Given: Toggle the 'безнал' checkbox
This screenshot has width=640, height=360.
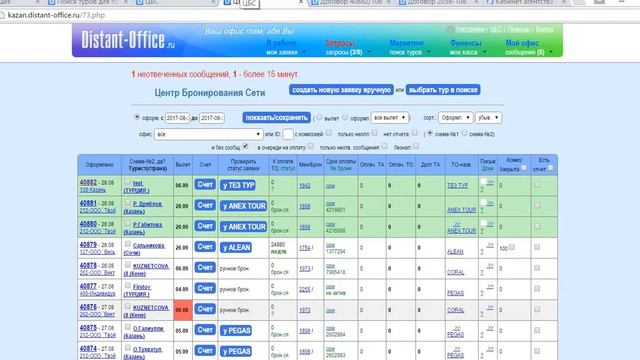Looking at the screenshot, I should 416,146.
